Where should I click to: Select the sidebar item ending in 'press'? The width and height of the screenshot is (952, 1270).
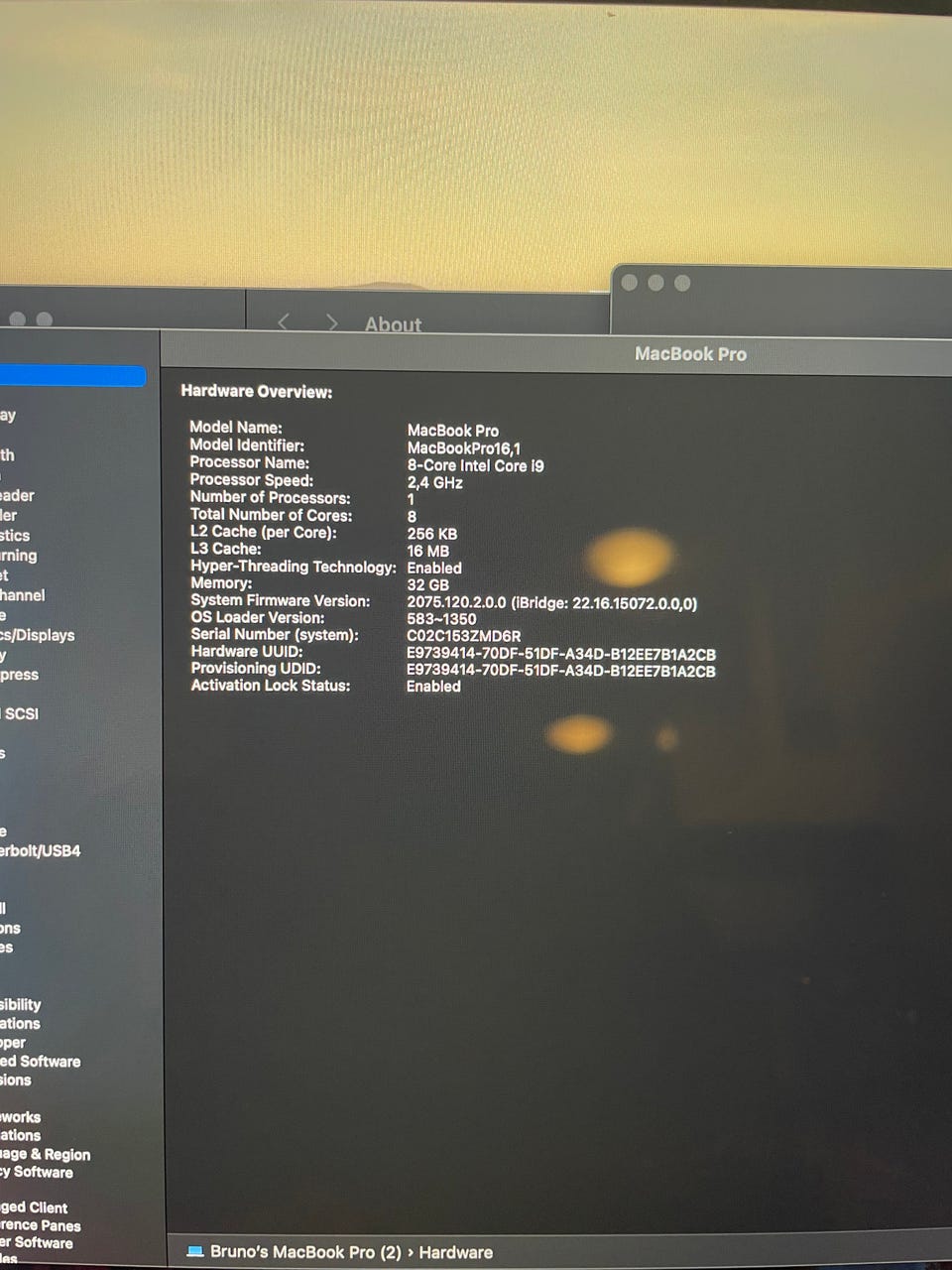point(20,675)
